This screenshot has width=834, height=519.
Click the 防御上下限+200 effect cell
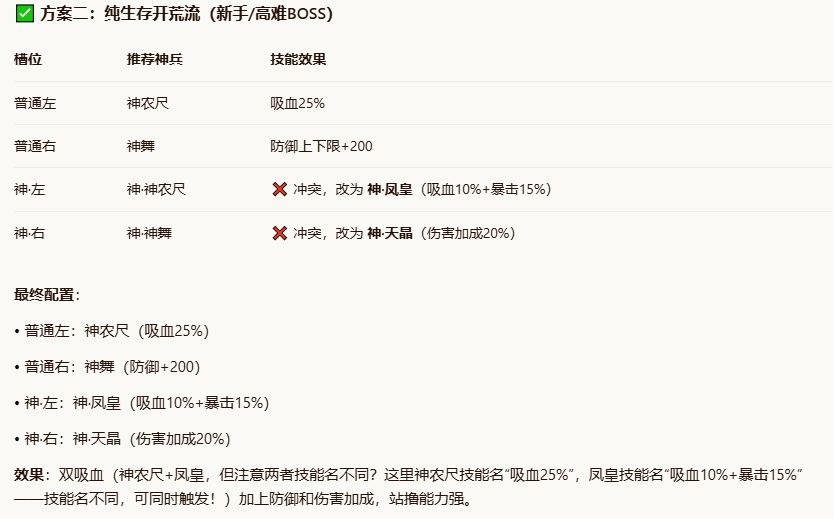321,146
